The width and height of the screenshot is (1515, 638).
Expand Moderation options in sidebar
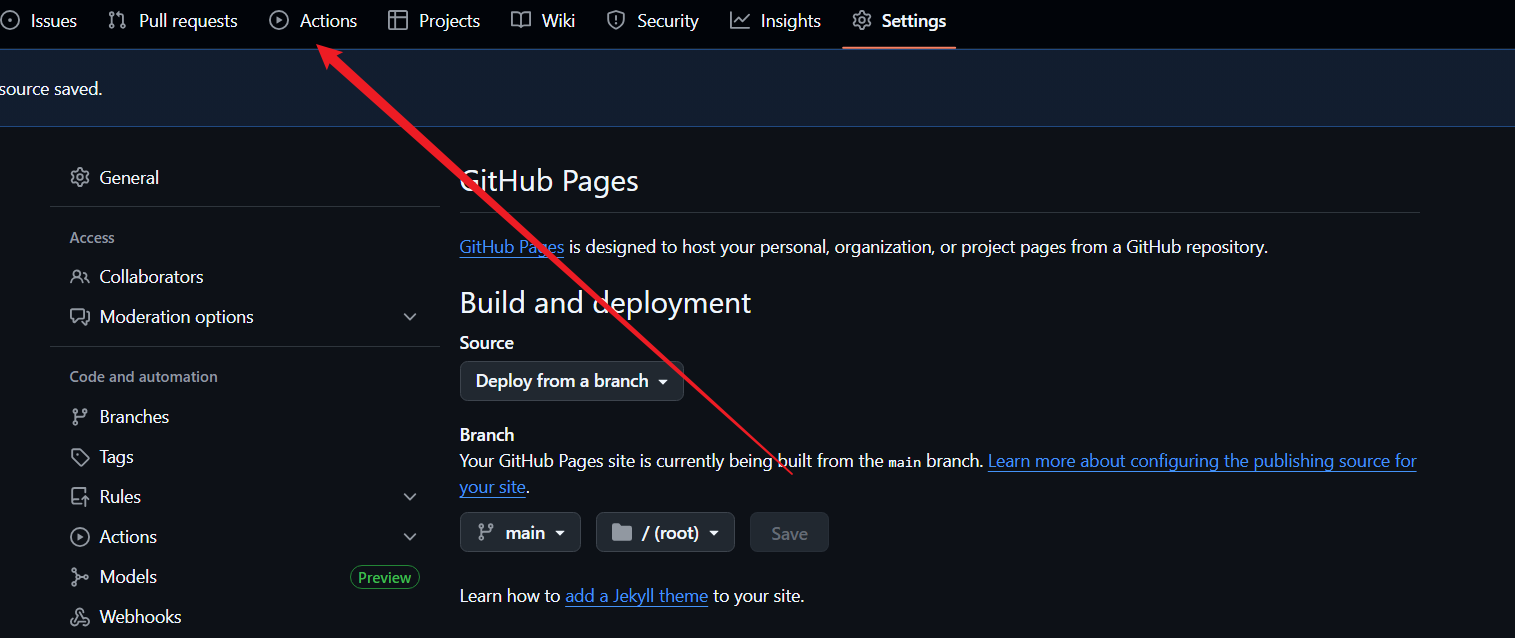(x=409, y=317)
